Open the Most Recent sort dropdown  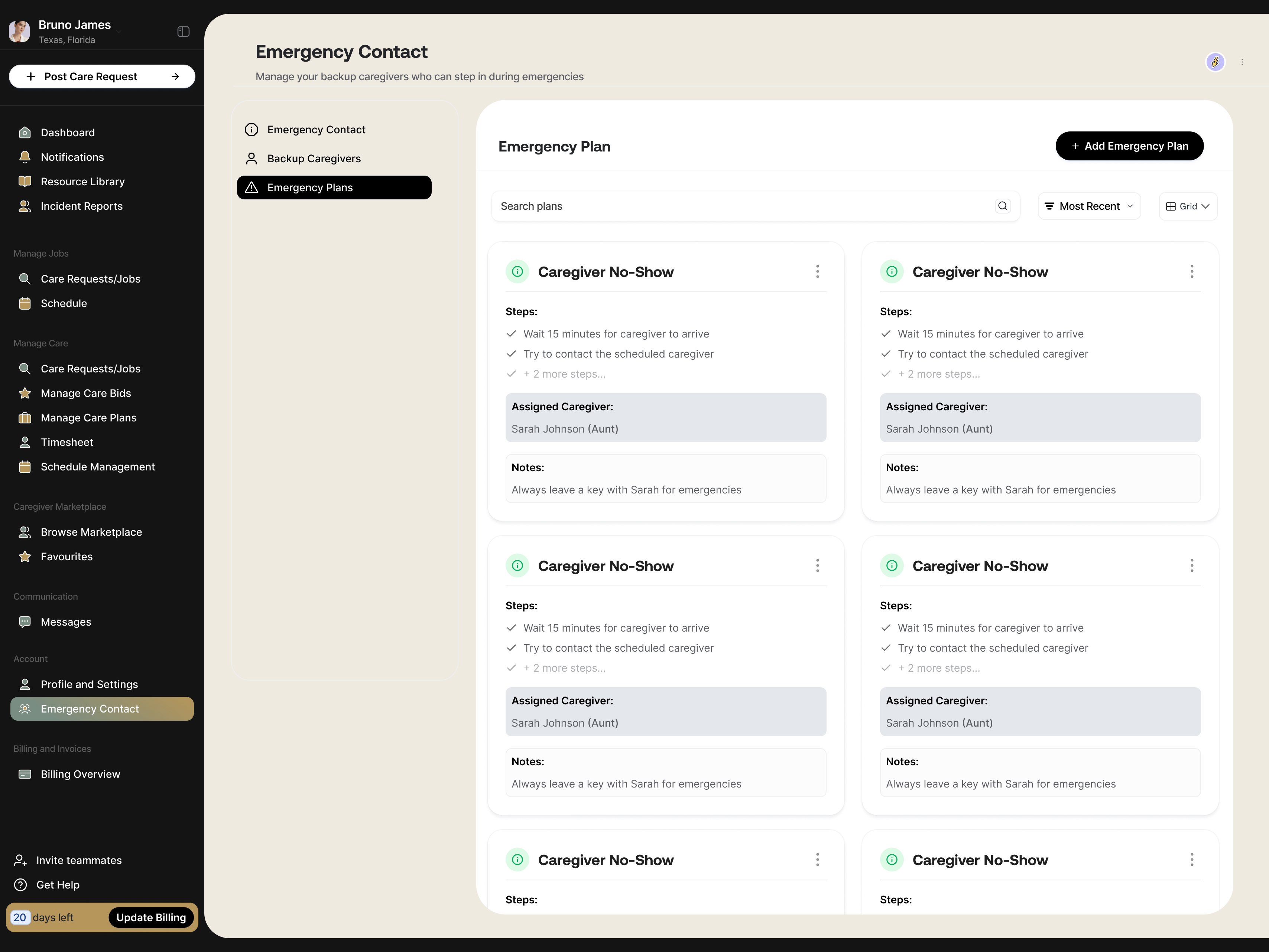pos(1089,206)
